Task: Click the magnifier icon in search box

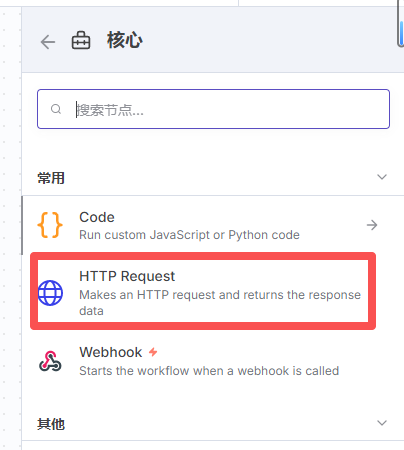Action: [56, 109]
